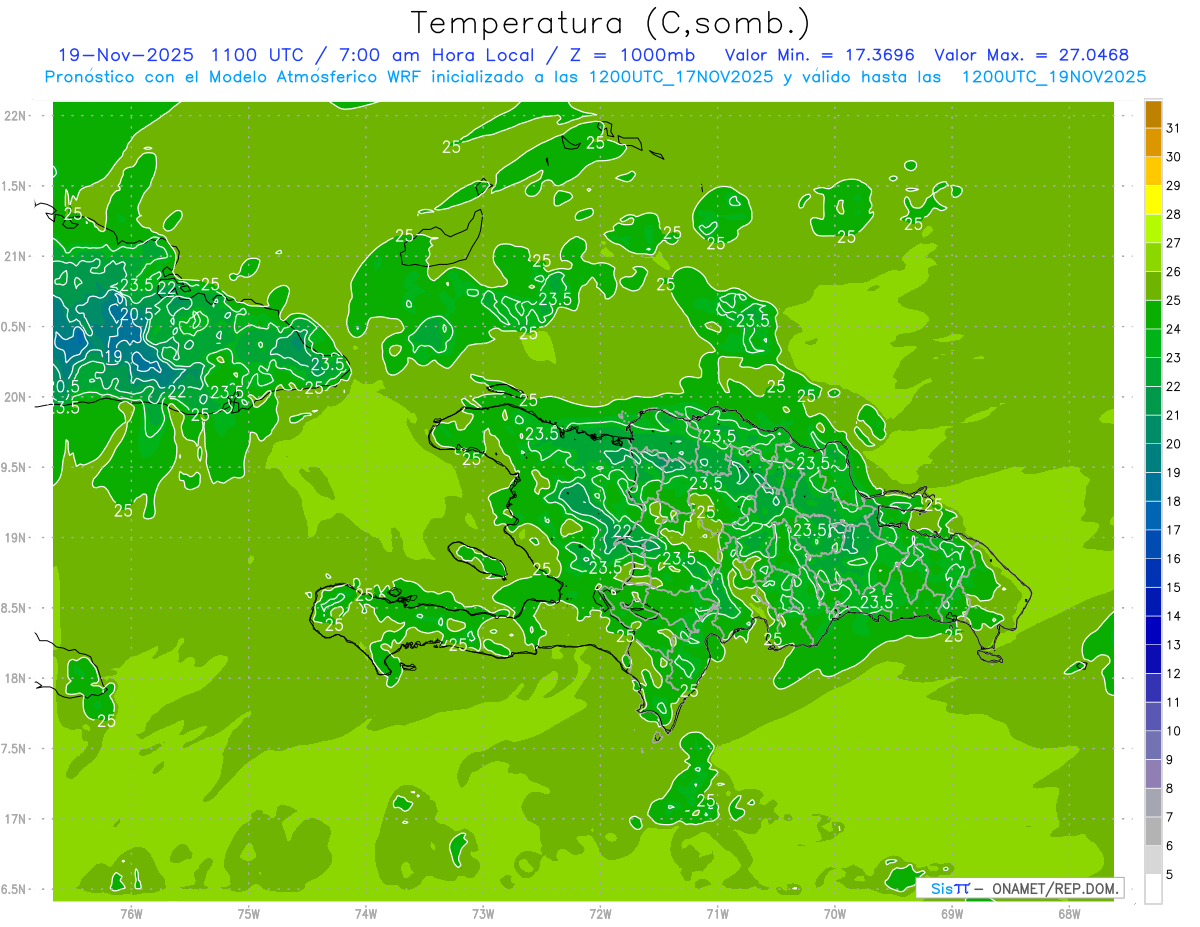Click the '20N' latitude axis label
The image size is (1200, 927).
[x=15, y=397]
